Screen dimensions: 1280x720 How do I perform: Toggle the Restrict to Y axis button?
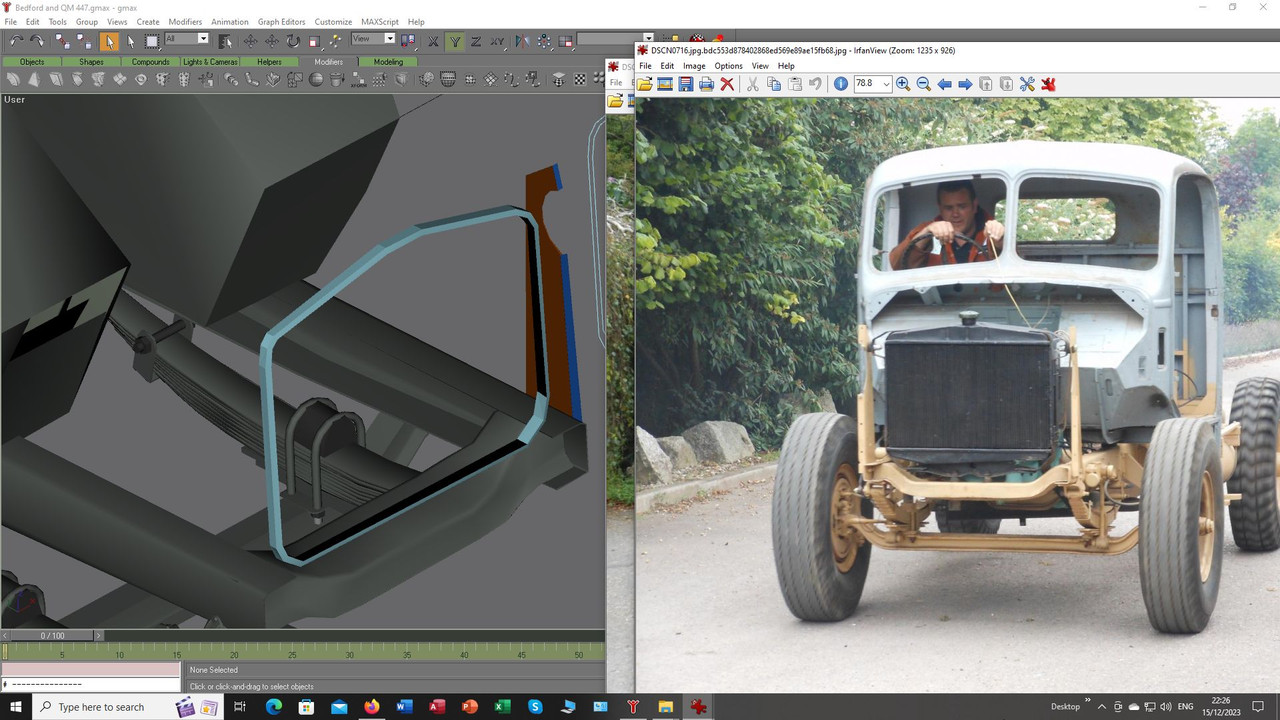455,41
